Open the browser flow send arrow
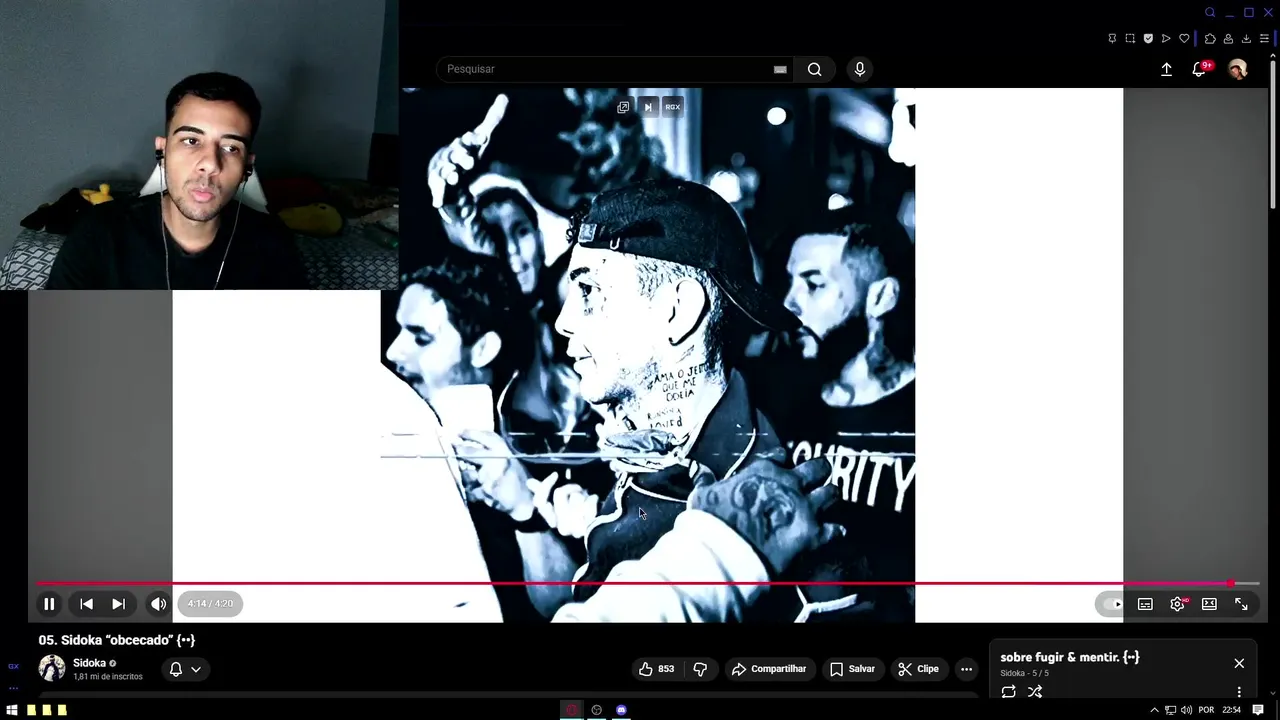This screenshot has height=720, width=1280. [1166, 38]
